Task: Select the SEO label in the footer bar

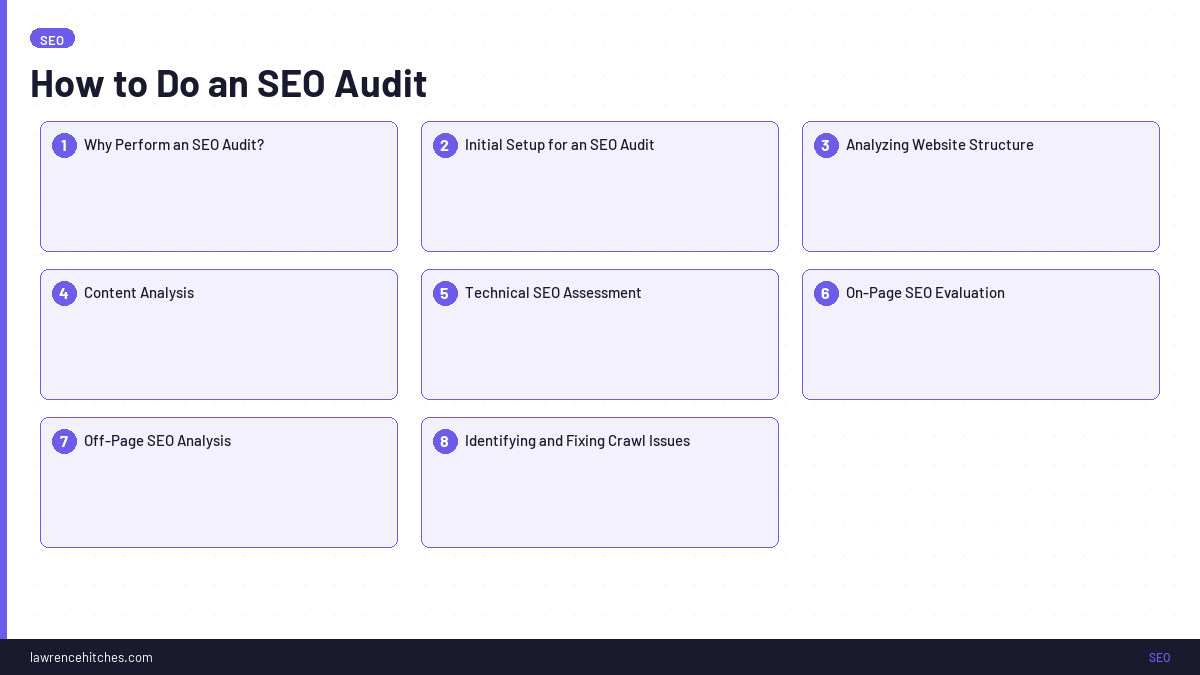Action: click(1159, 657)
